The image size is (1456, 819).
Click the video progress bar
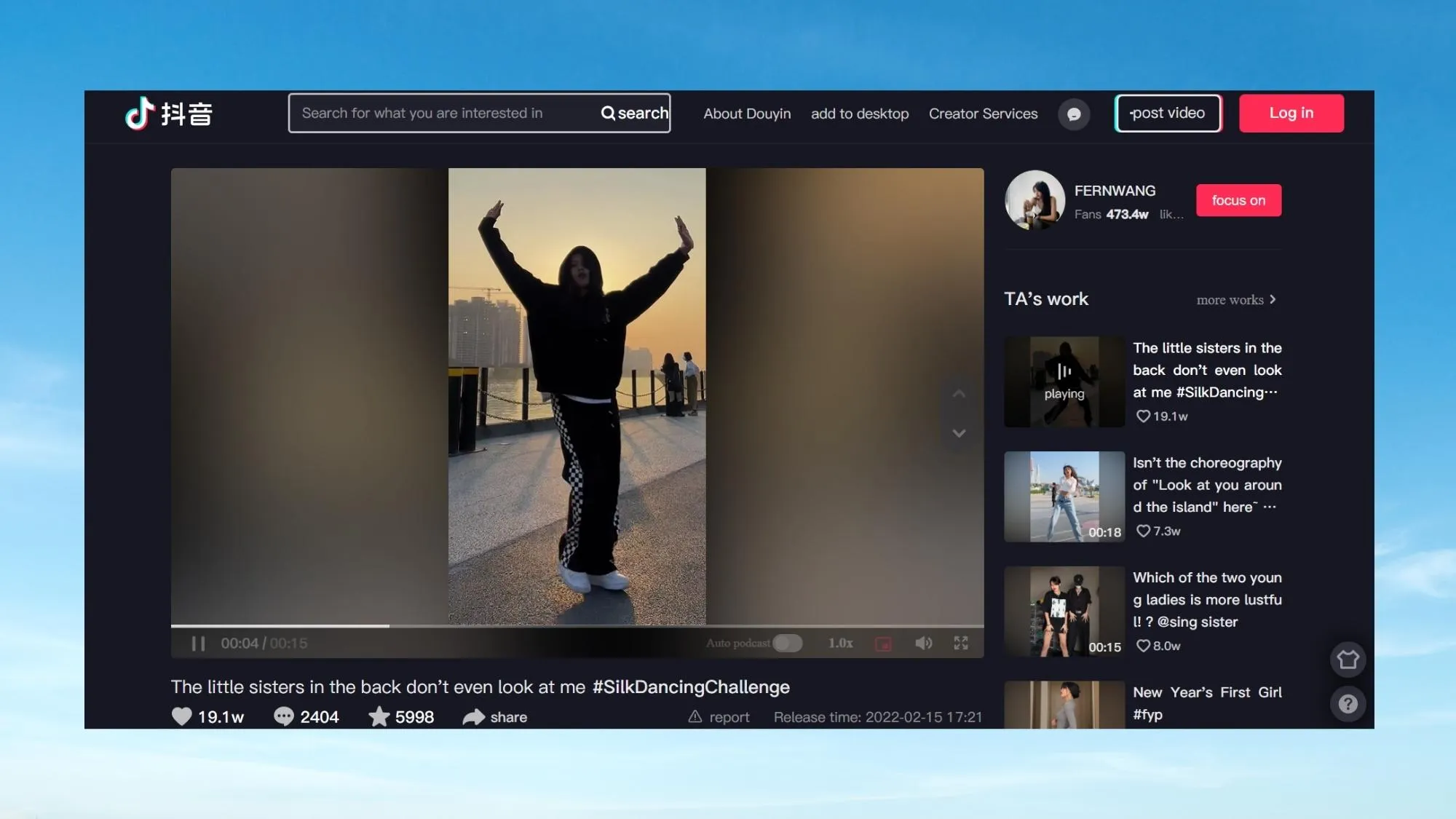577,625
